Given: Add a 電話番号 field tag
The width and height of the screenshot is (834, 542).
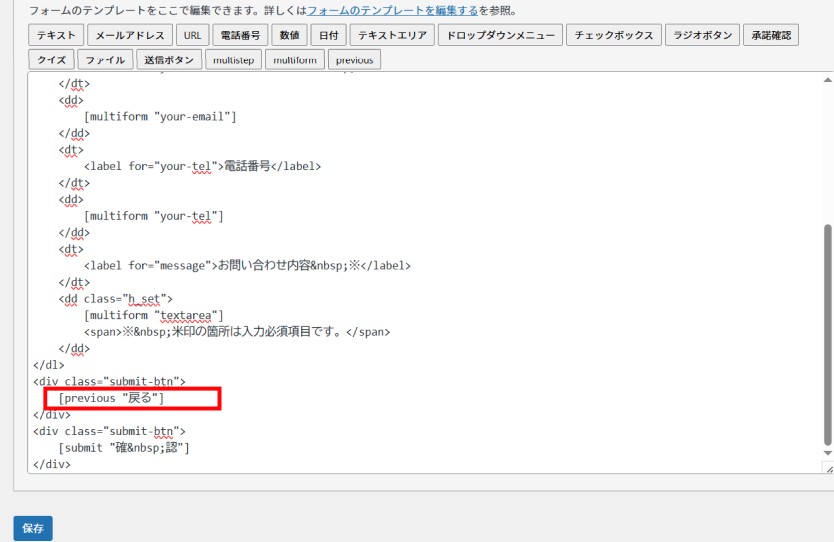Looking at the screenshot, I should [x=239, y=35].
